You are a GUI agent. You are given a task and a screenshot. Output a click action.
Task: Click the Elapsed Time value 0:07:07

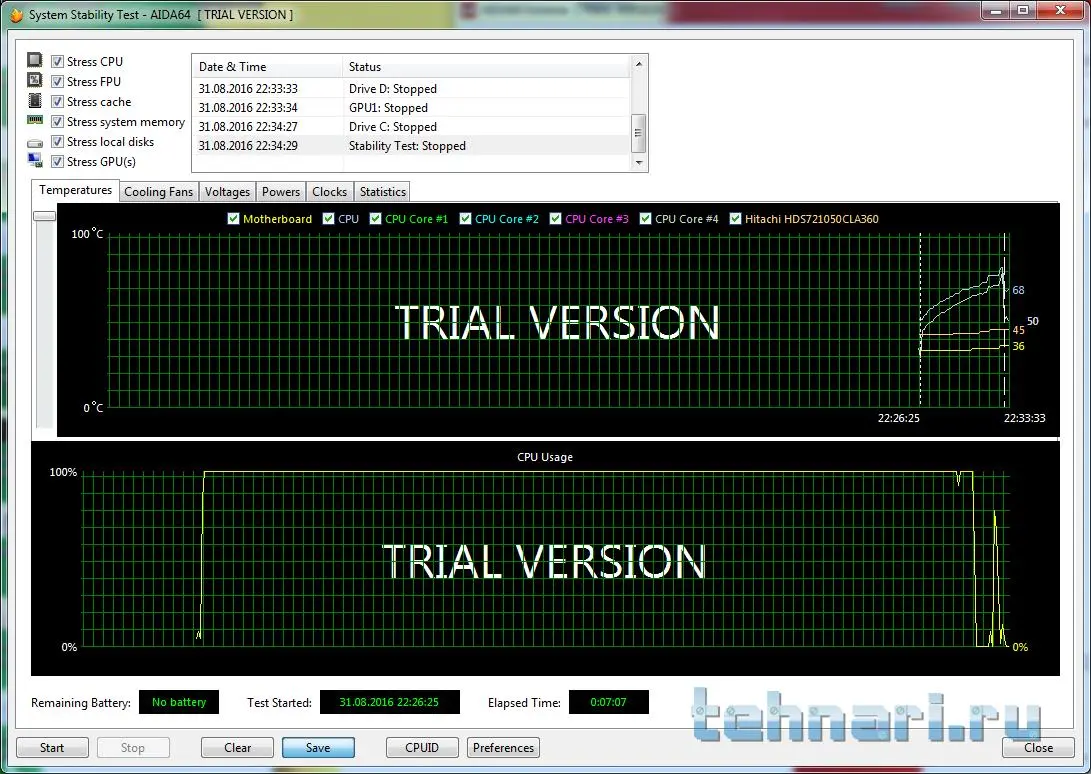609,702
